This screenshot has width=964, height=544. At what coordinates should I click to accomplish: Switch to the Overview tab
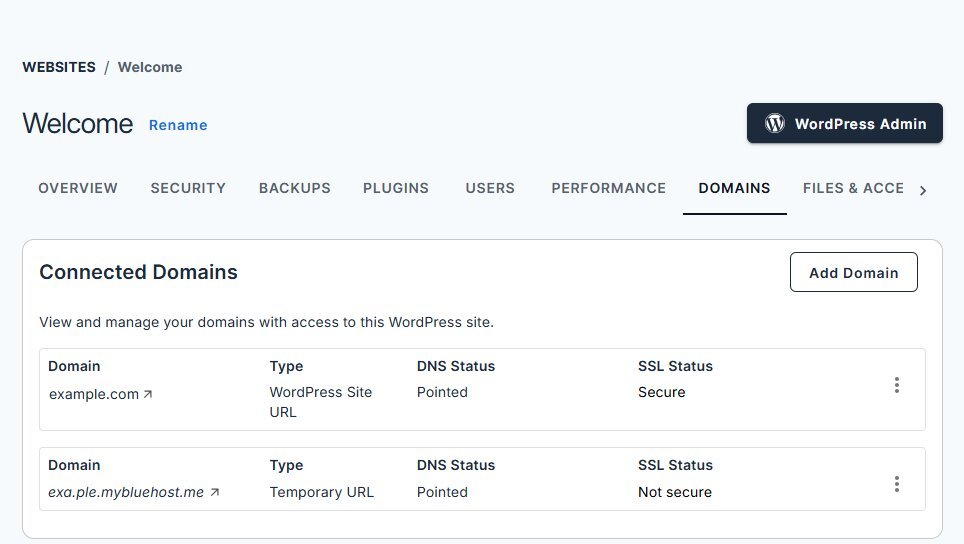[x=78, y=188]
